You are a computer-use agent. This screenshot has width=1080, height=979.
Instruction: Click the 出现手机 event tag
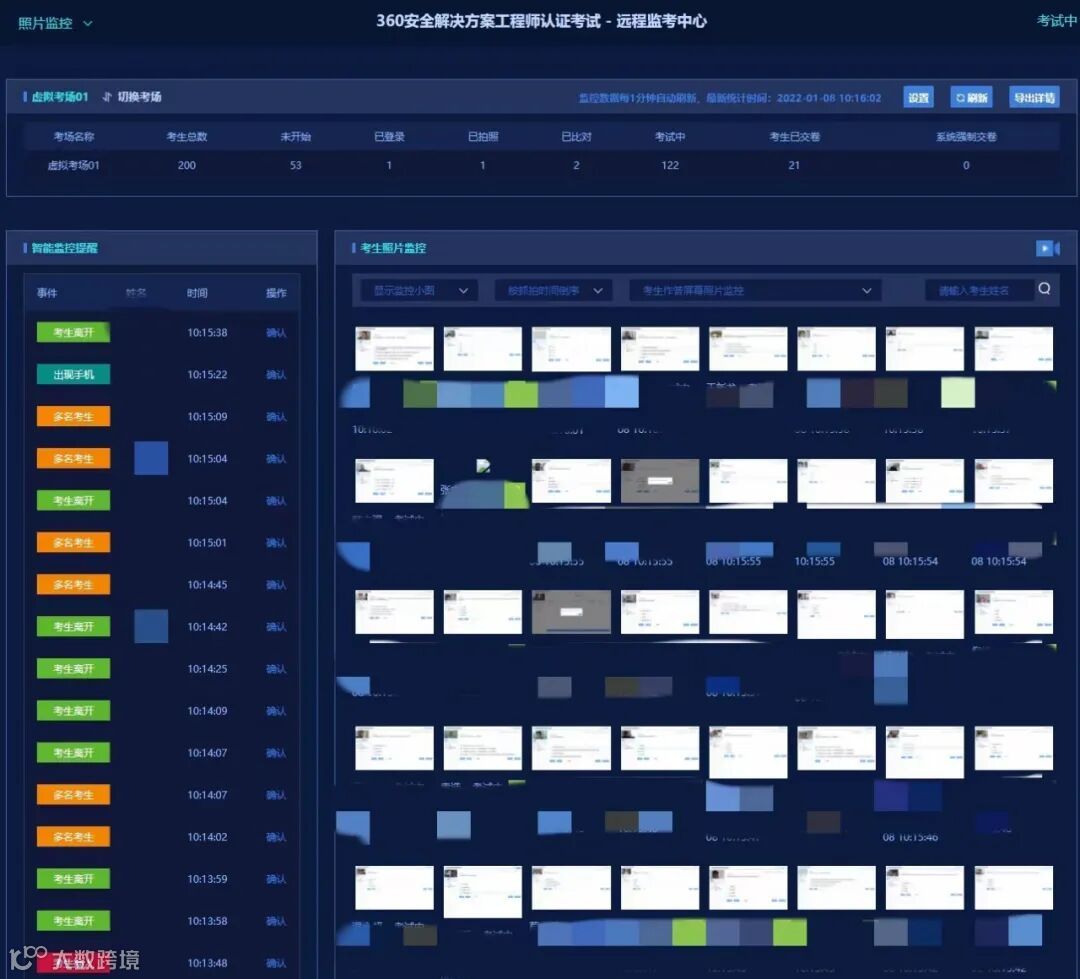pos(73,375)
